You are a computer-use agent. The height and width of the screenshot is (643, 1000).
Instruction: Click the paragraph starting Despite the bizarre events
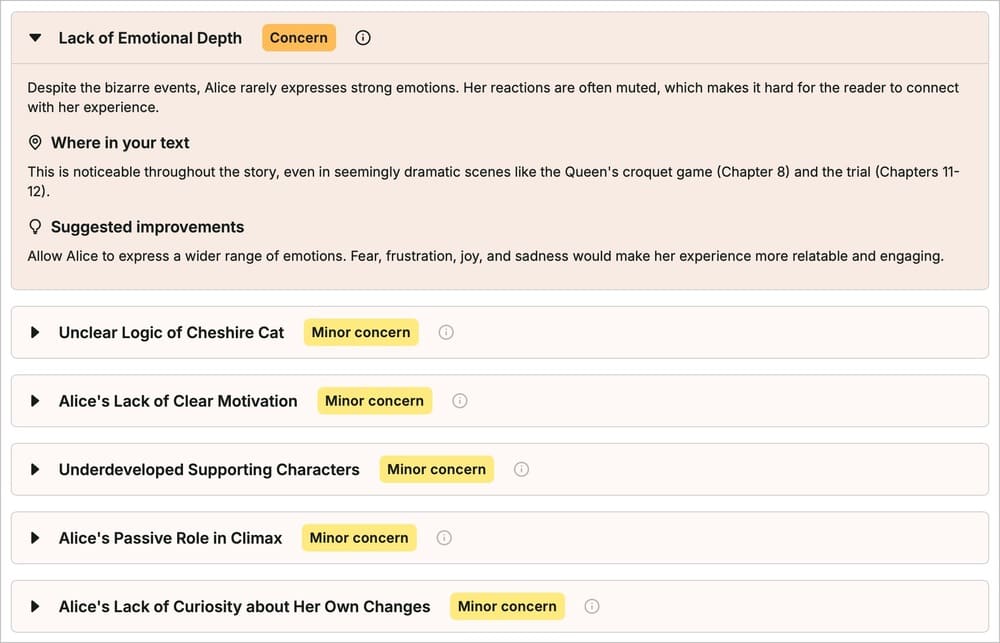(x=493, y=98)
